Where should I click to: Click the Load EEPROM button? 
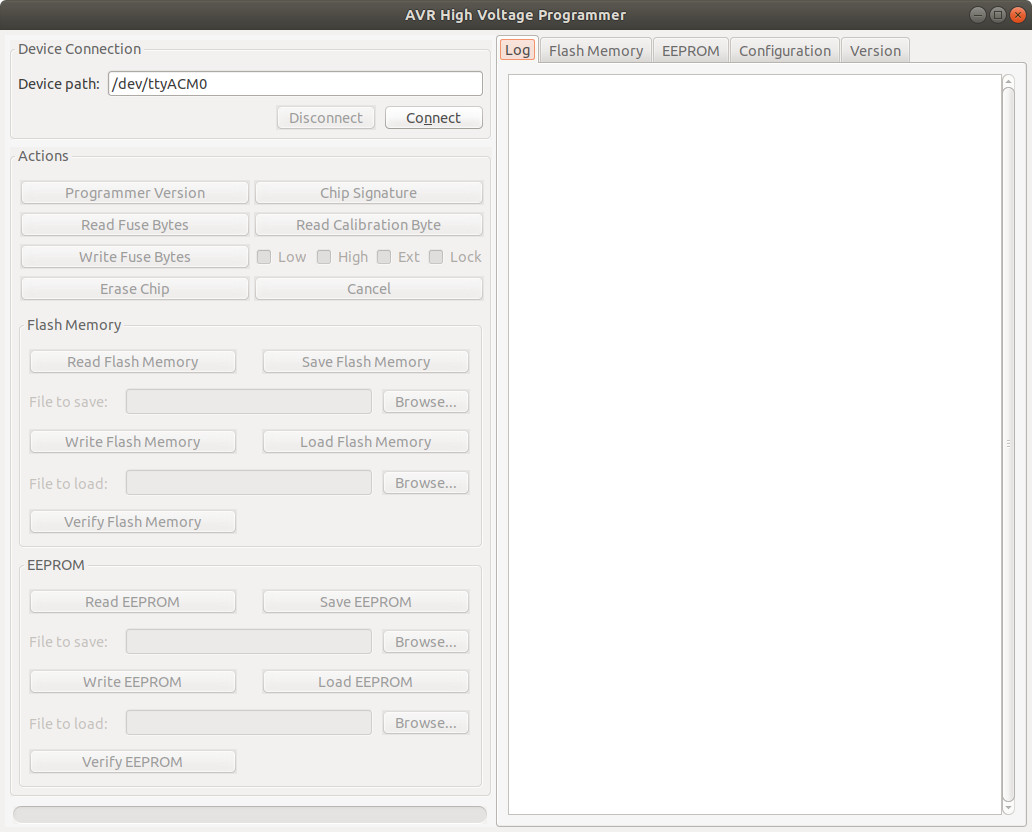tap(366, 682)
